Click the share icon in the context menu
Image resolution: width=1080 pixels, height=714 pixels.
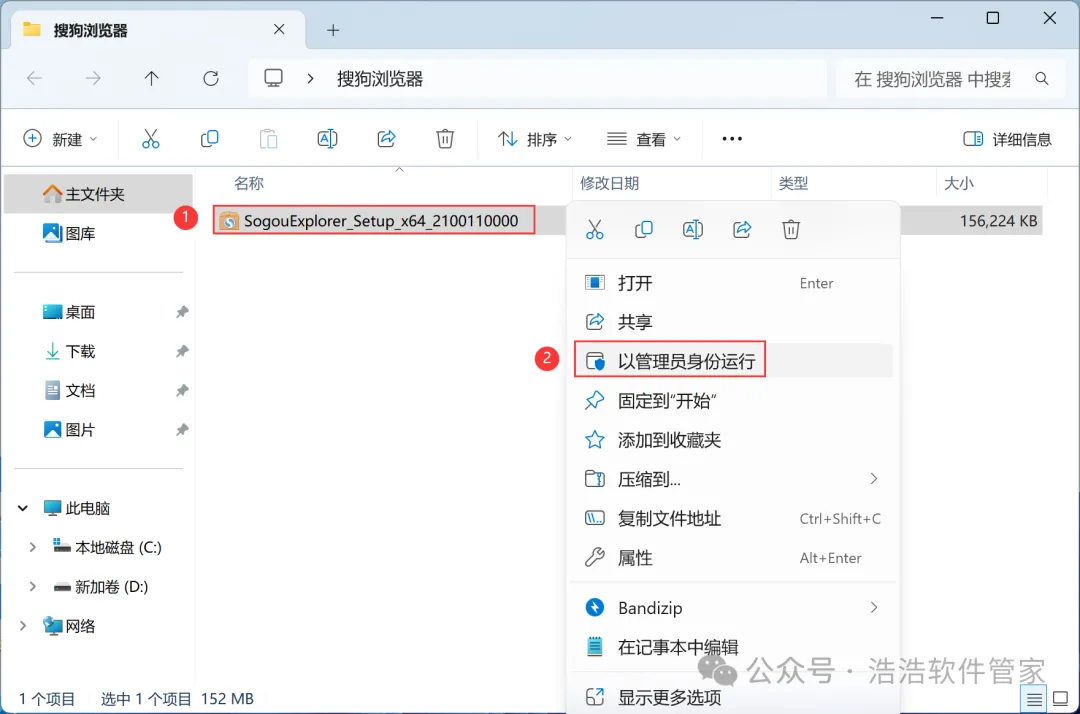(x=742, y=229)
